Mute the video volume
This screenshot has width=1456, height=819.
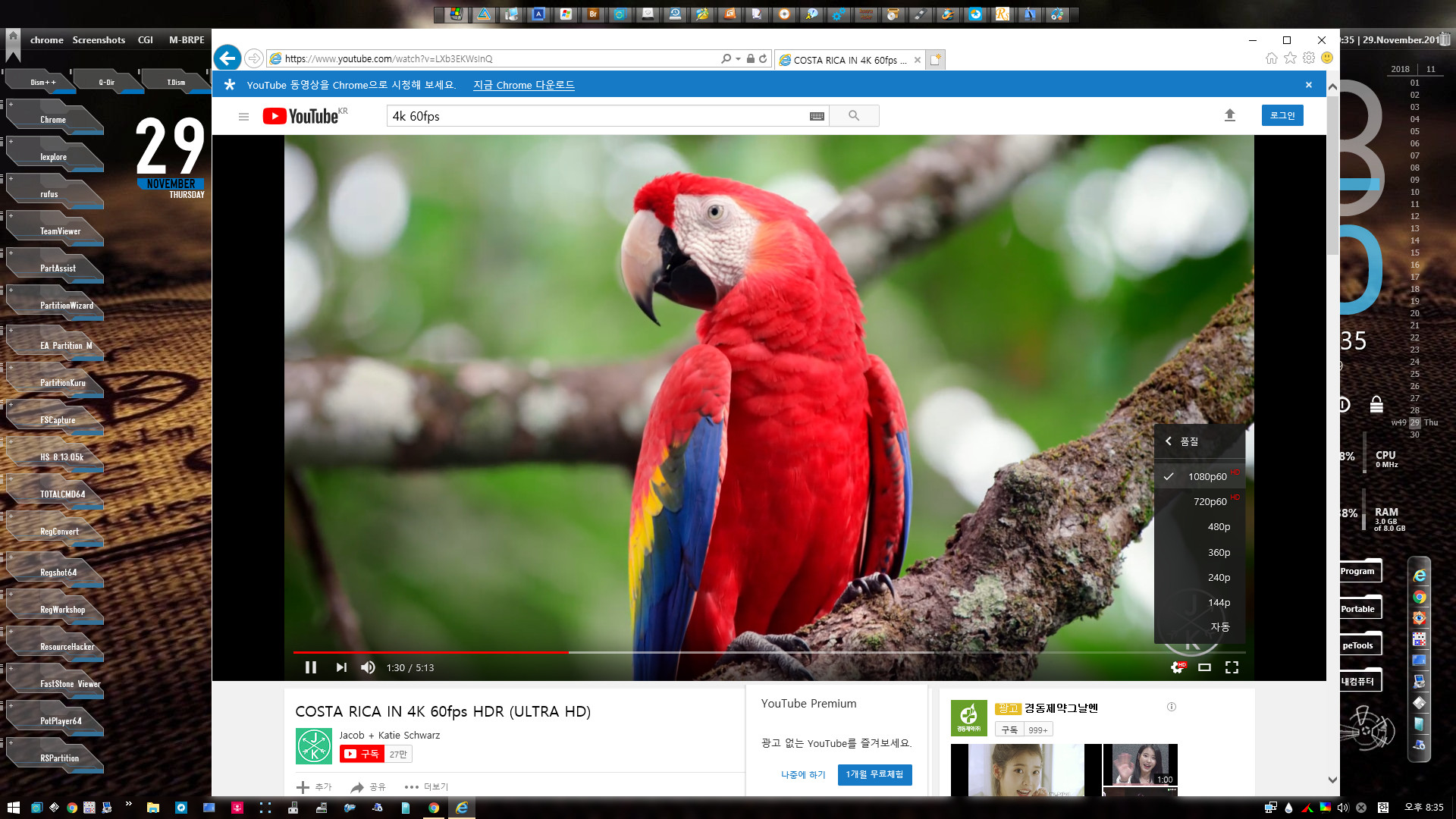tap(368, 667)
